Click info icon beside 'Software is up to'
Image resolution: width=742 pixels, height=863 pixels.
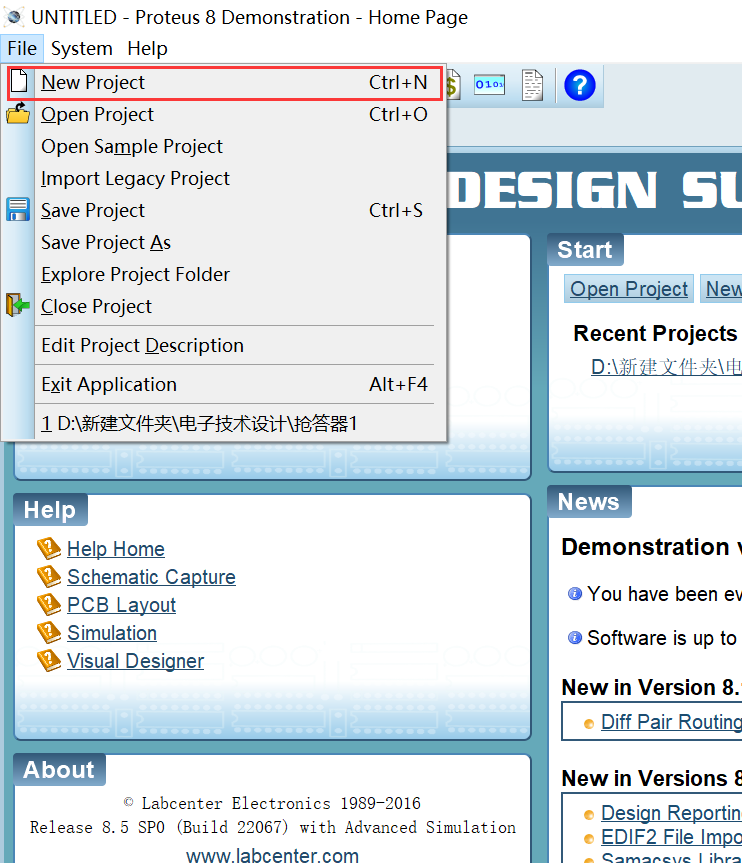[x=575, y=638]
